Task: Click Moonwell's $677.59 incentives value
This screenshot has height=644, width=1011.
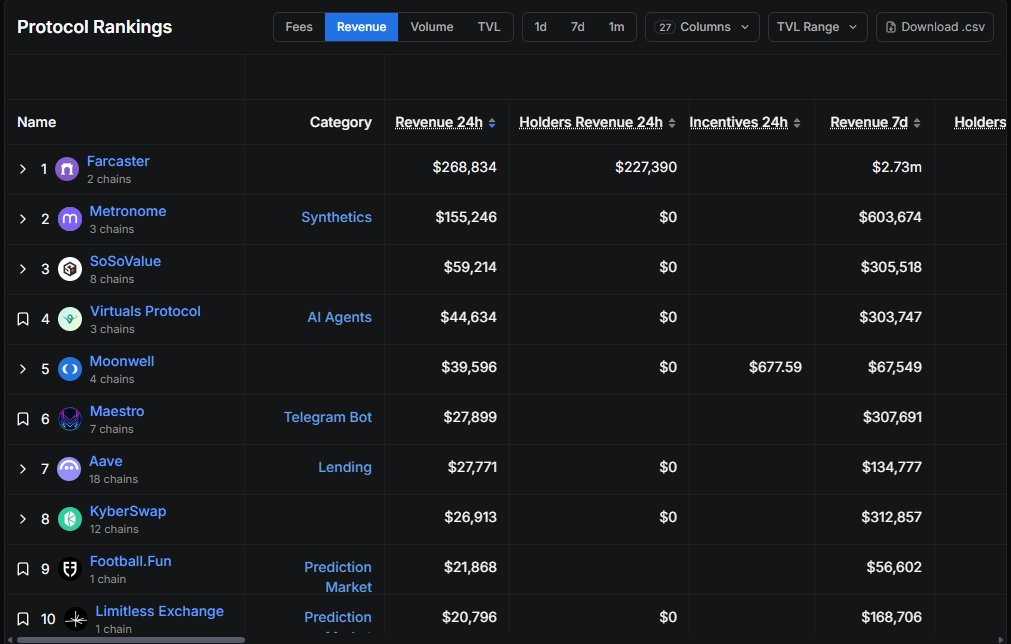Action: tap(775, 367)
